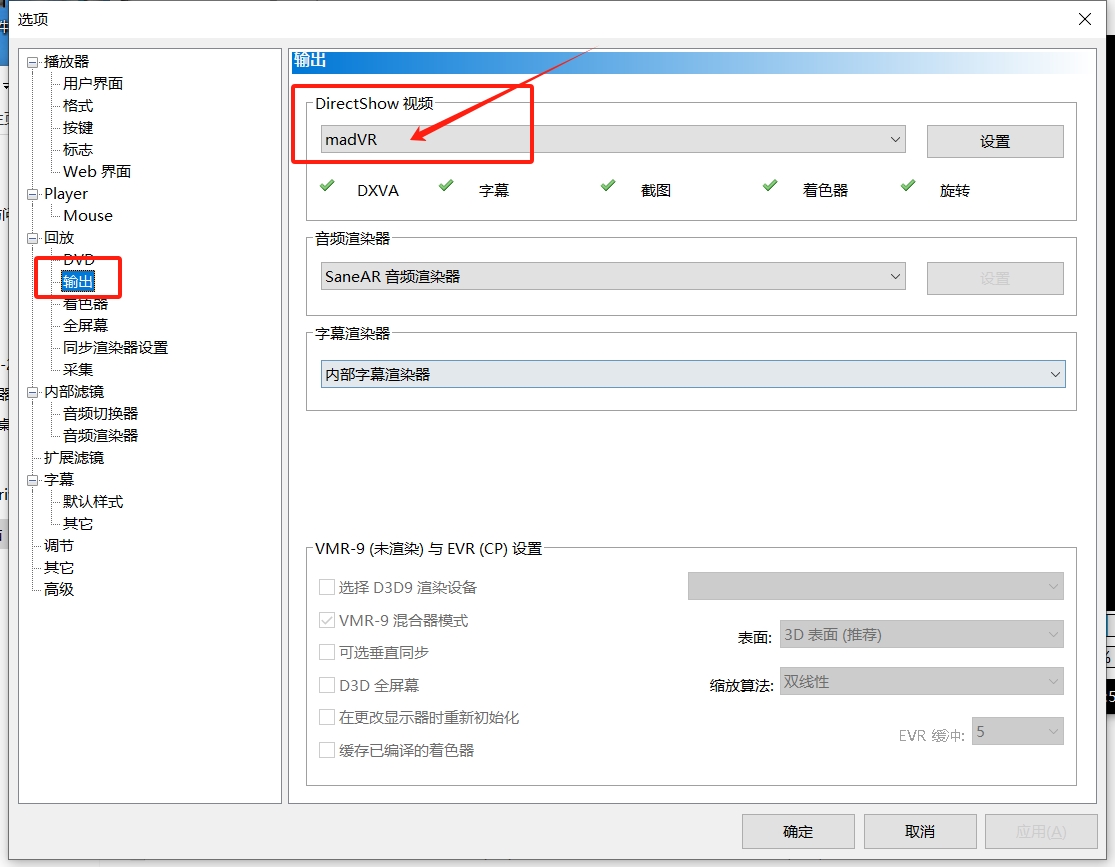Select 着色器 tree entry
Viewport: 1115px width, 867px height.
(x=85, y=304)
